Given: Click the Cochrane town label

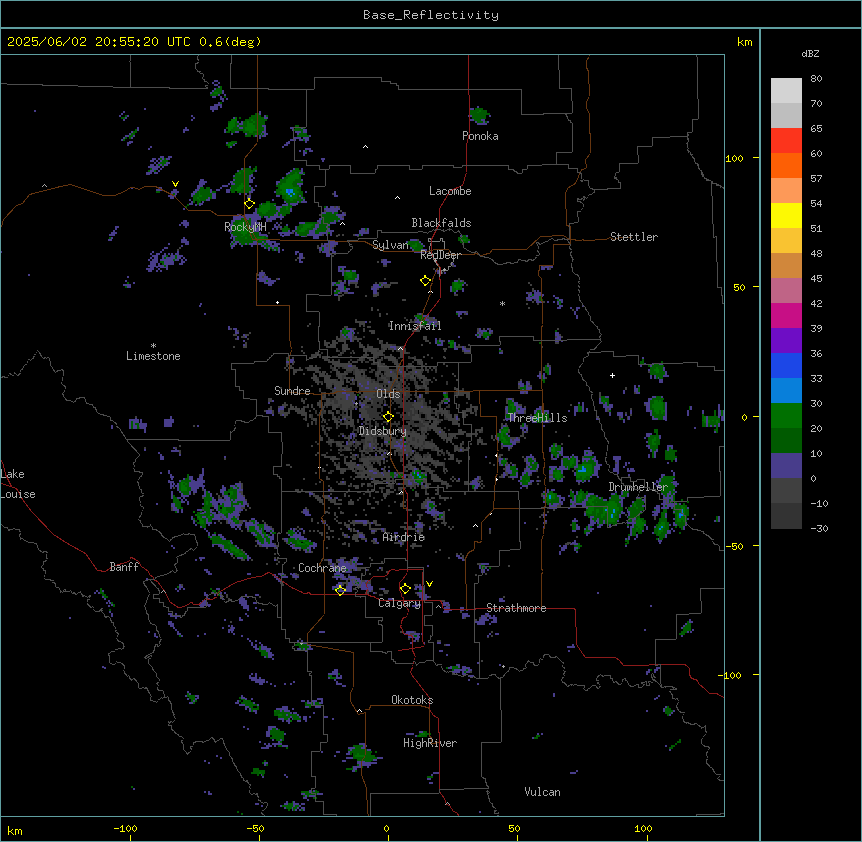Looking at the screenshot, I should point(322,568).
